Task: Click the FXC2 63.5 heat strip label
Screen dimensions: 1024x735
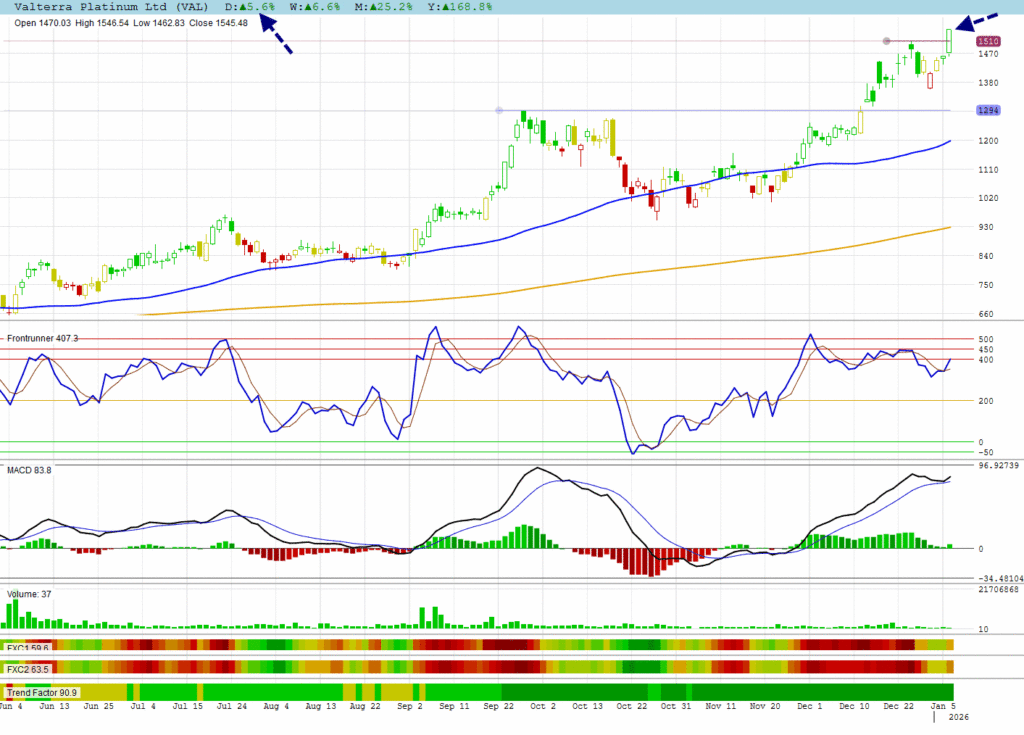Action: pos(29,667)
